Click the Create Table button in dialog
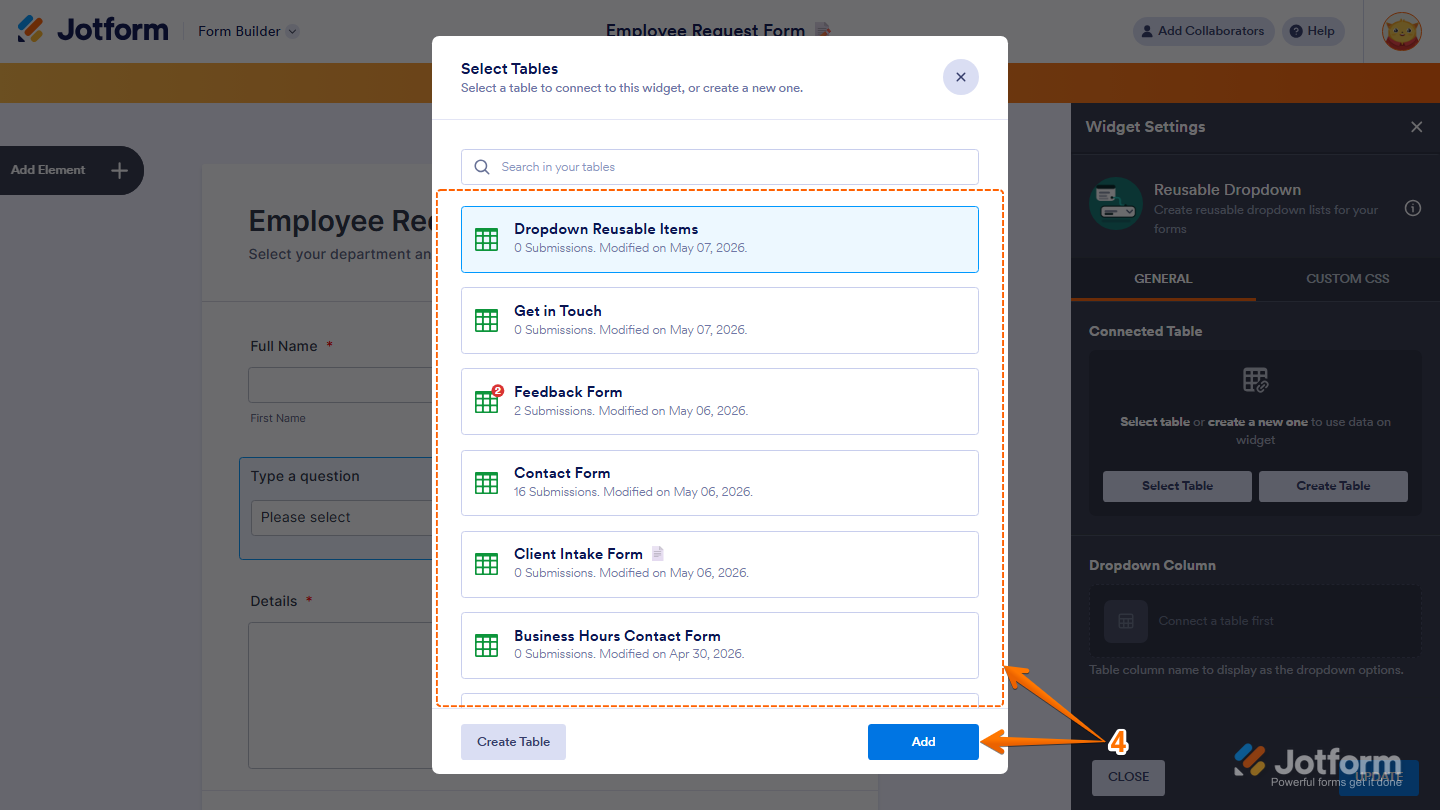Viewport: 1440px width, 810px height. [x=513, y=742]
